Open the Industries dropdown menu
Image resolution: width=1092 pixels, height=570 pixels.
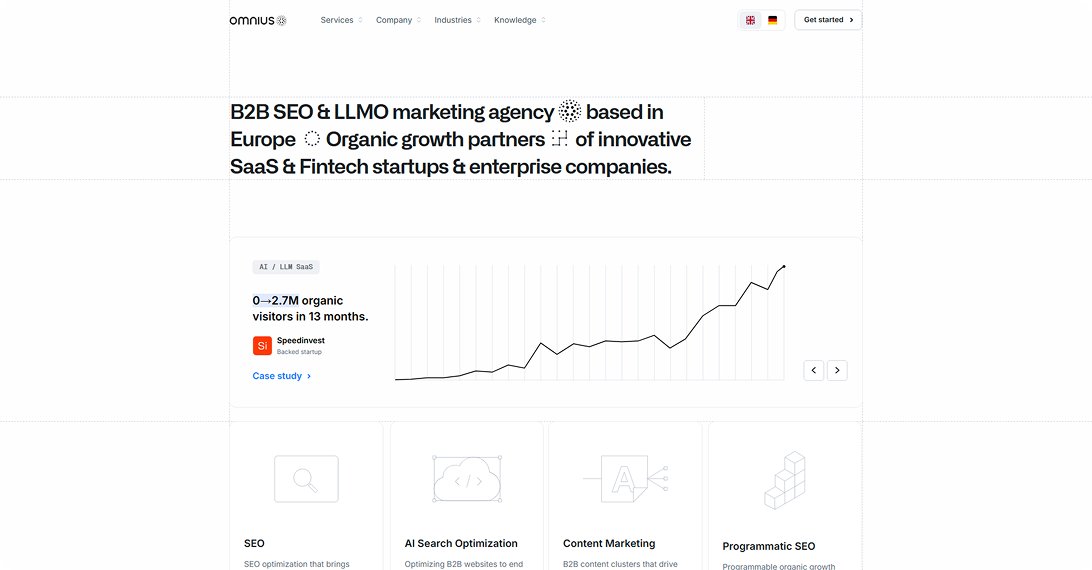point(457,20)
